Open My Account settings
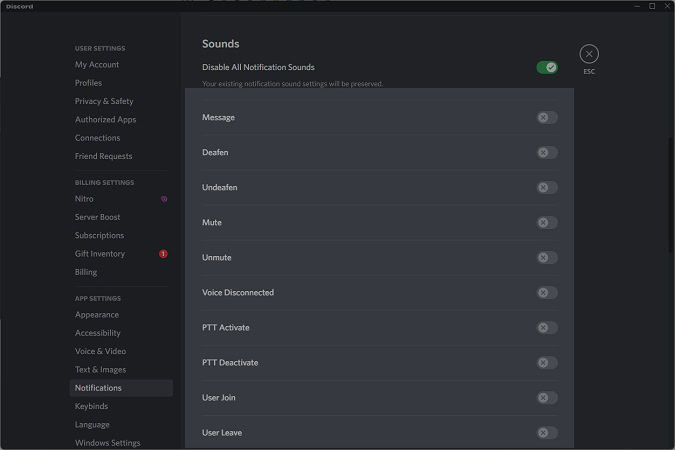The width and height of the screenshot is (675, 450). pos(97,65)
